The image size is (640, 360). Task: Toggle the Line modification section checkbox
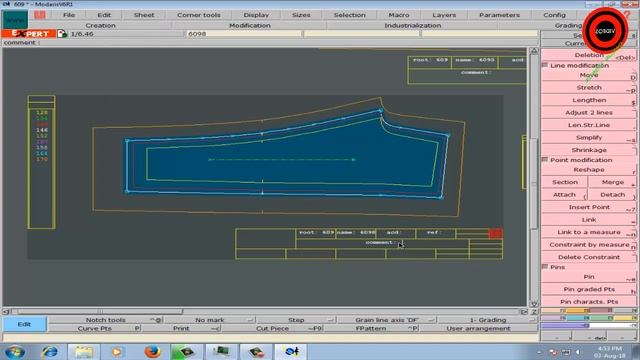[x=545, y=65]
